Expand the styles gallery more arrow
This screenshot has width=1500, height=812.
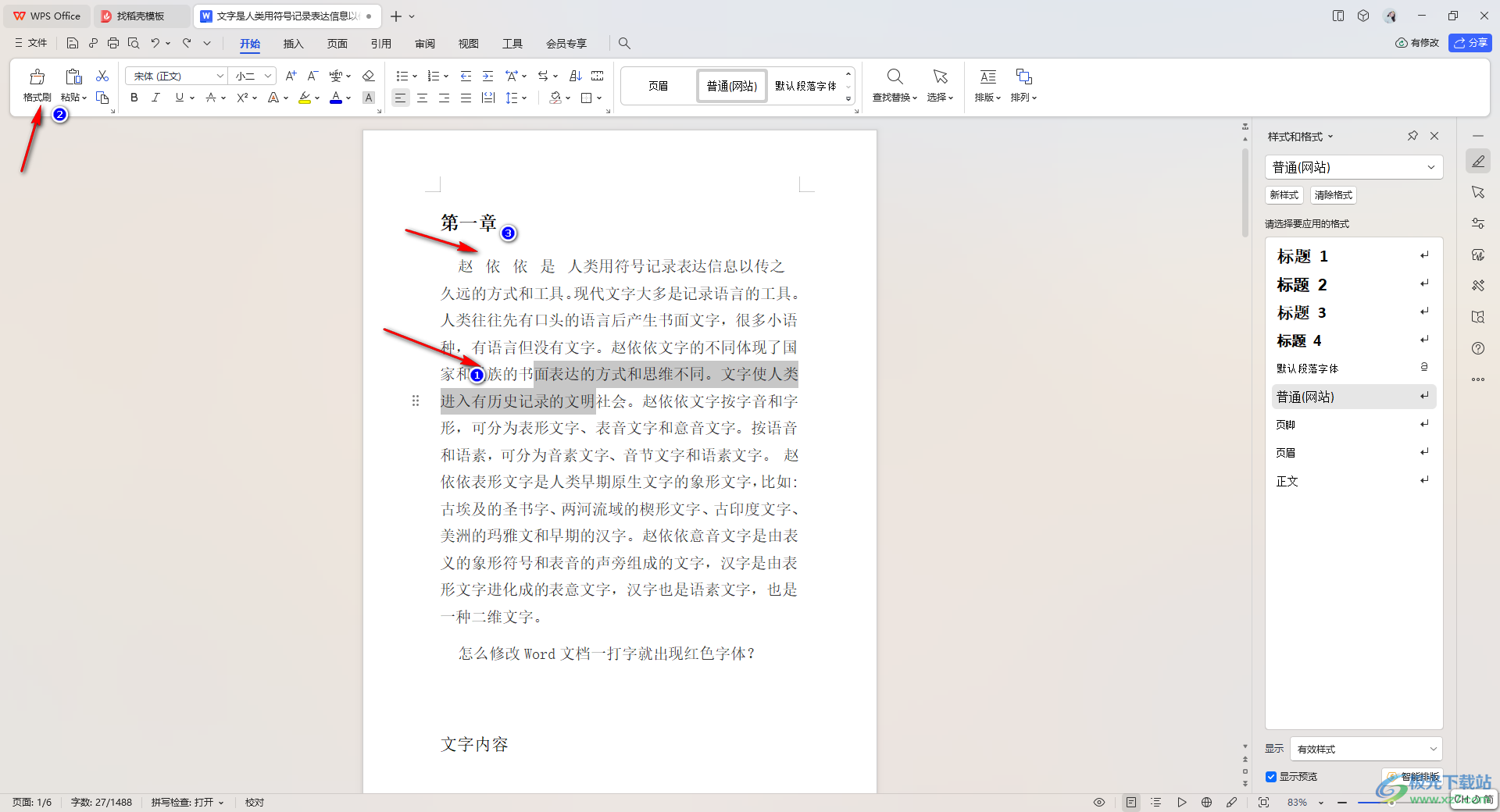click(x=848, y=99)
